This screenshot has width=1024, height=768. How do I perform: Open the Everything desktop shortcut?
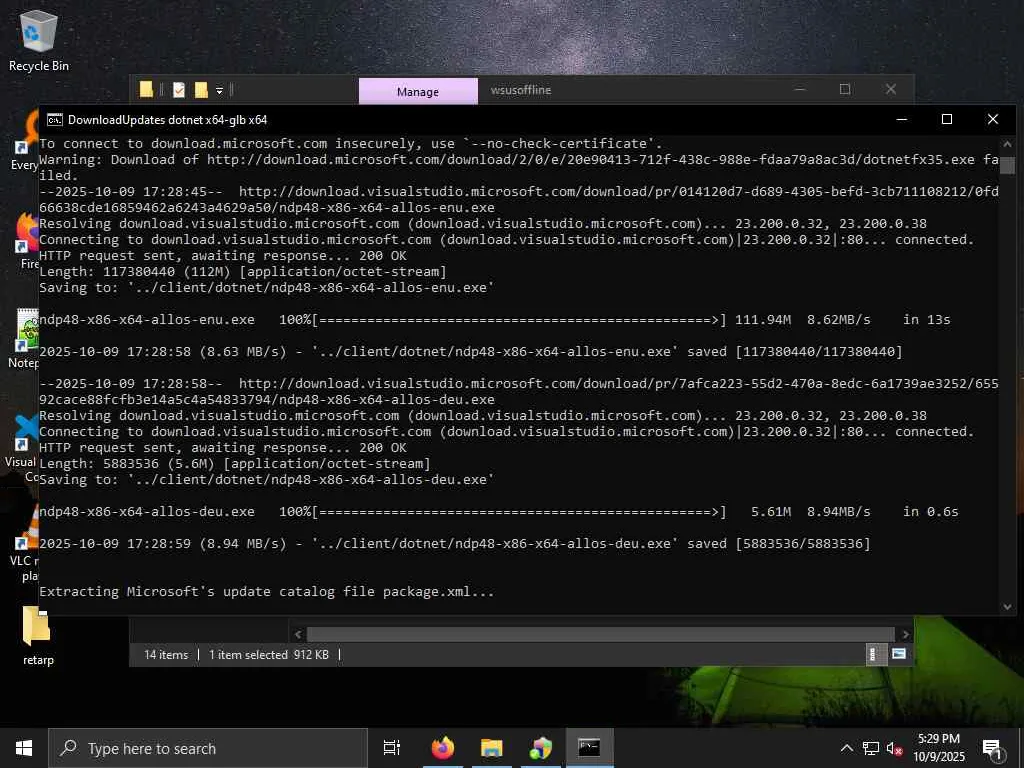pyautogui.click(x=26, y=141)
